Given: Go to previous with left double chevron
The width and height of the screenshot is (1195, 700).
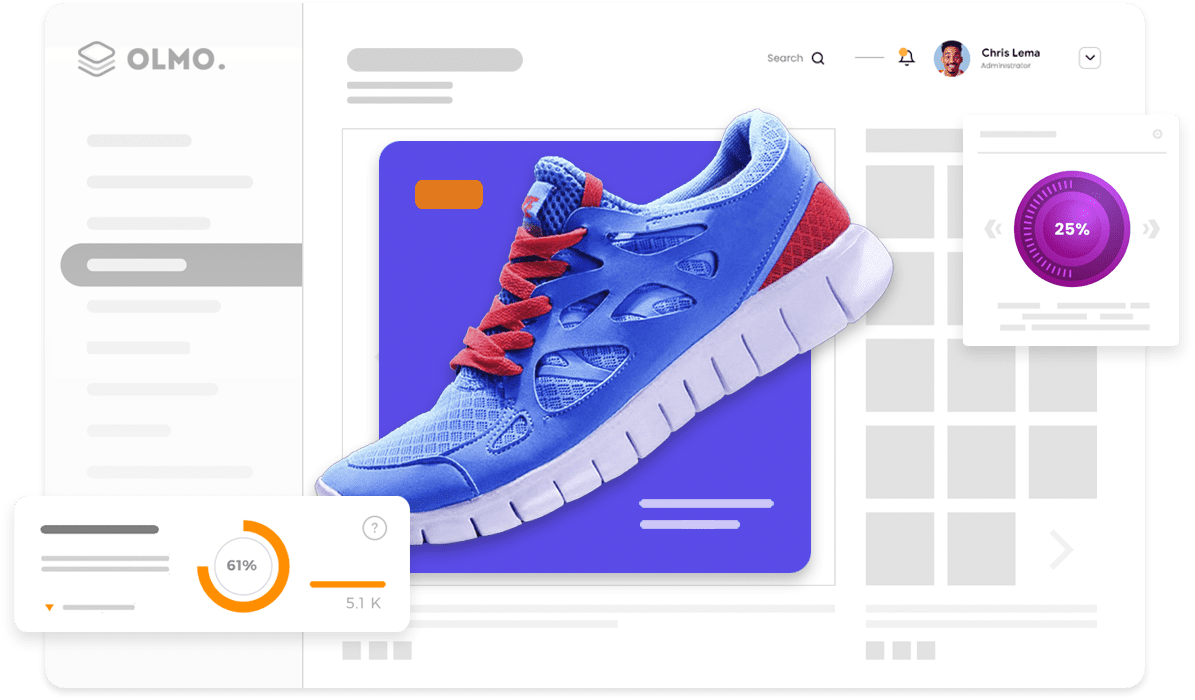Looking at the screenshot, I should click(992, 229).
